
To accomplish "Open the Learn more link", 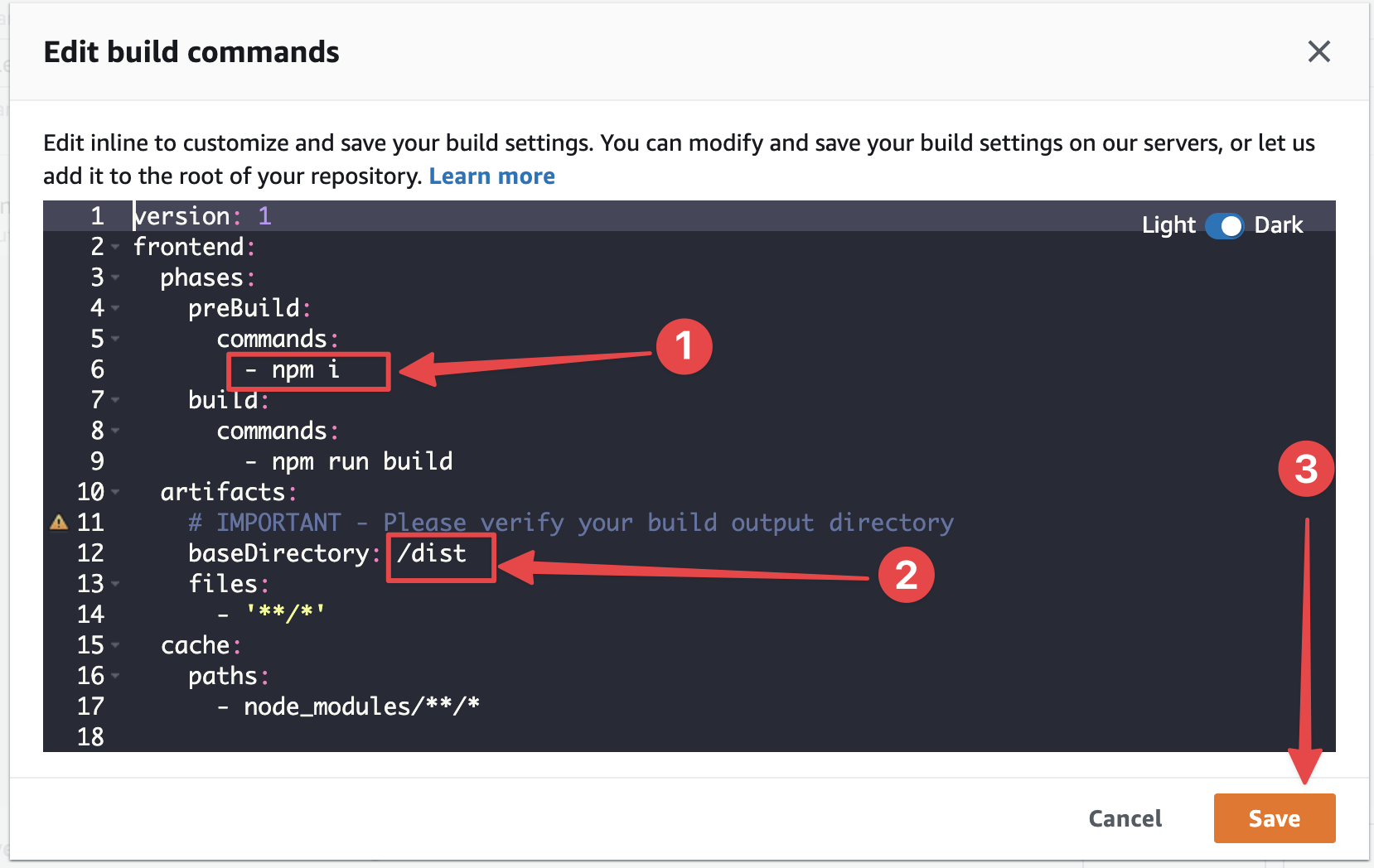I will [x=491, y=176].
